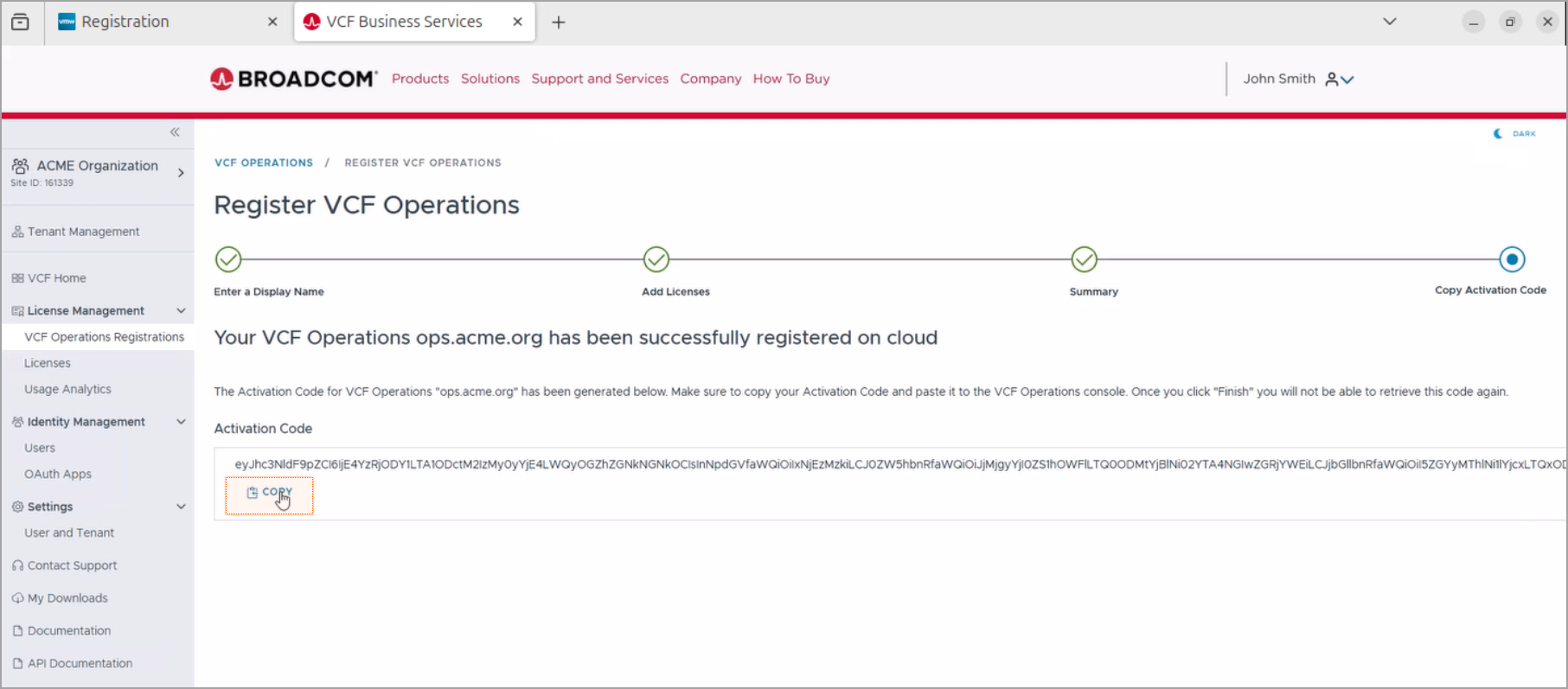
Task: Click the My Downloads cloud icon
Action: point(17,598)
